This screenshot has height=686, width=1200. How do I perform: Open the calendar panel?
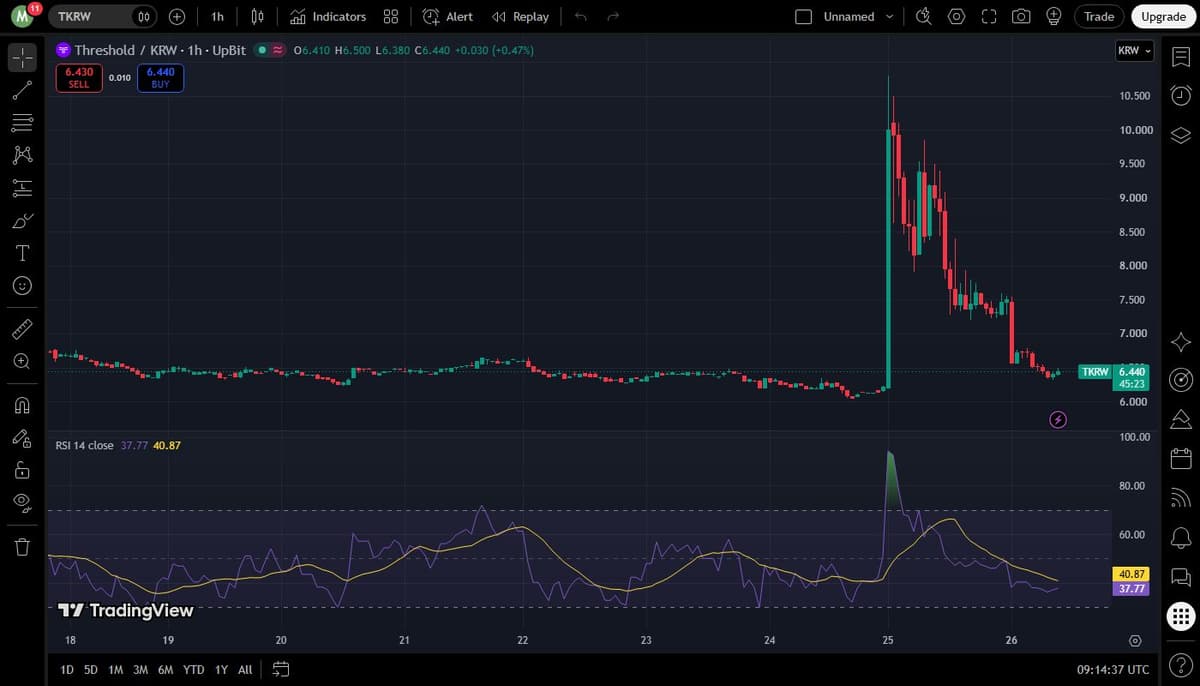[x=1180, y=458]
